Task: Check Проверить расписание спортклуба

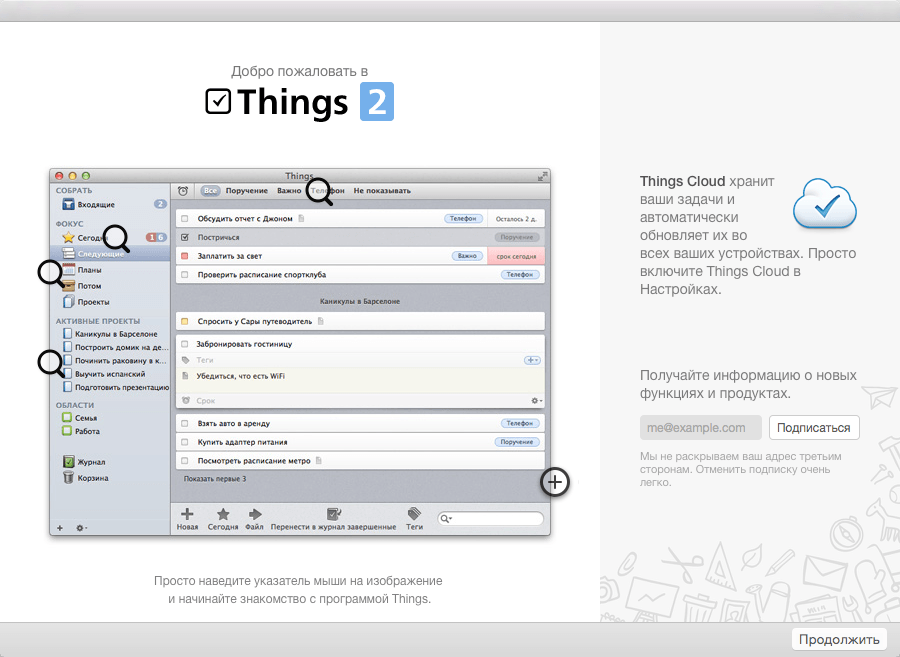Action: click(x=185, y=275)
